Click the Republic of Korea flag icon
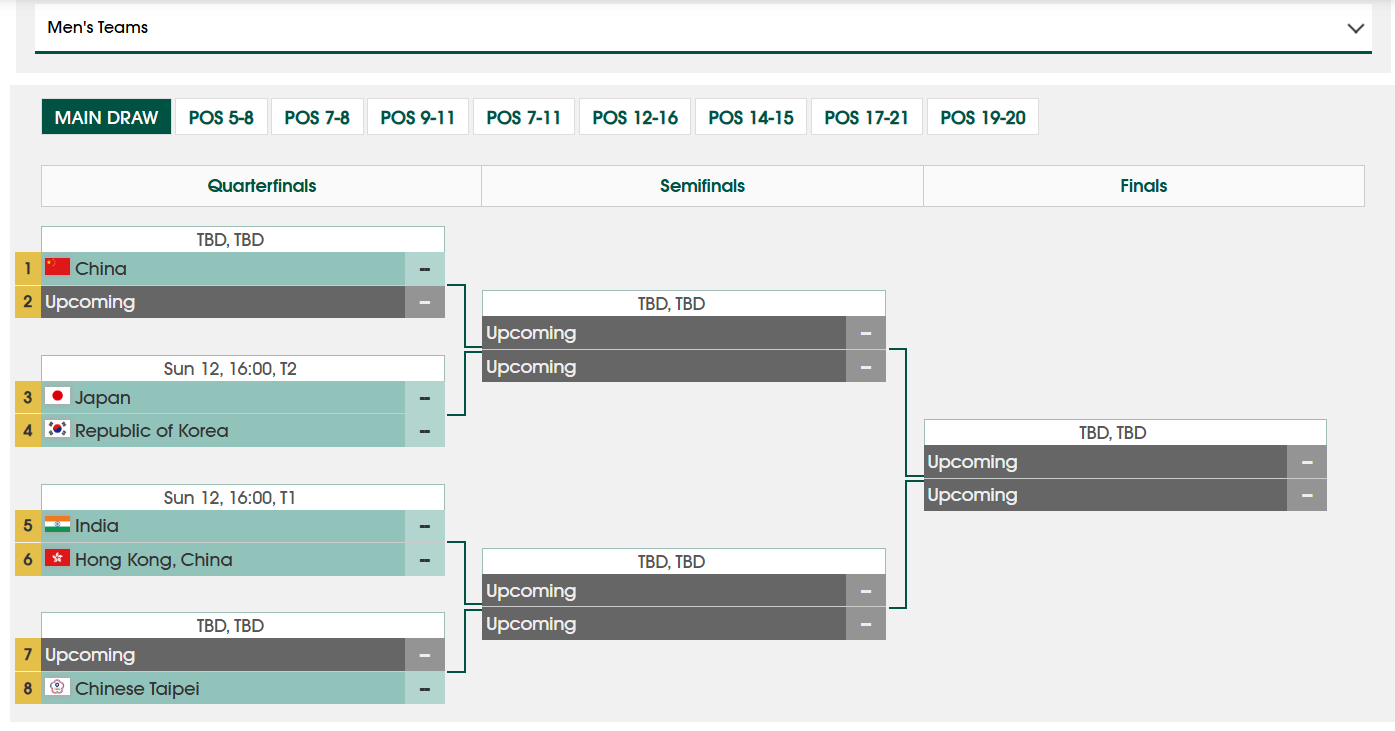 pos(57,429)
